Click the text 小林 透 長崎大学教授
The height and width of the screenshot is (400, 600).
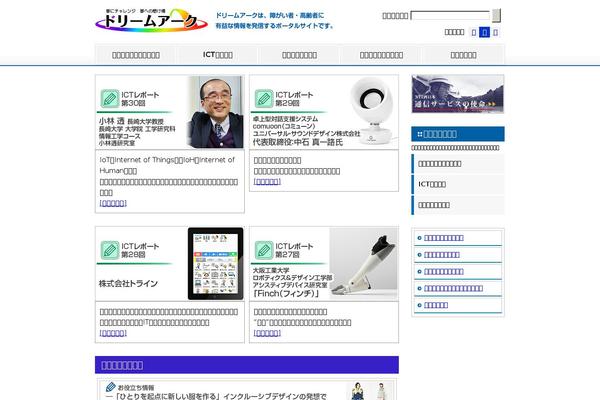coord(131,121)
